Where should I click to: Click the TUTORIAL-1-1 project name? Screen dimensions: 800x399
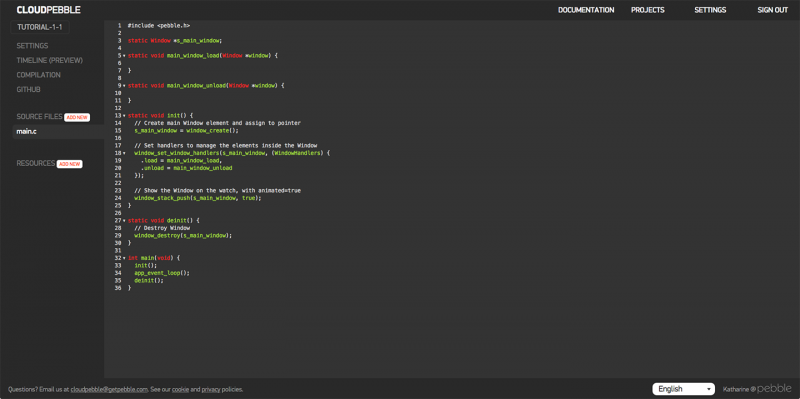coord(40,28)
